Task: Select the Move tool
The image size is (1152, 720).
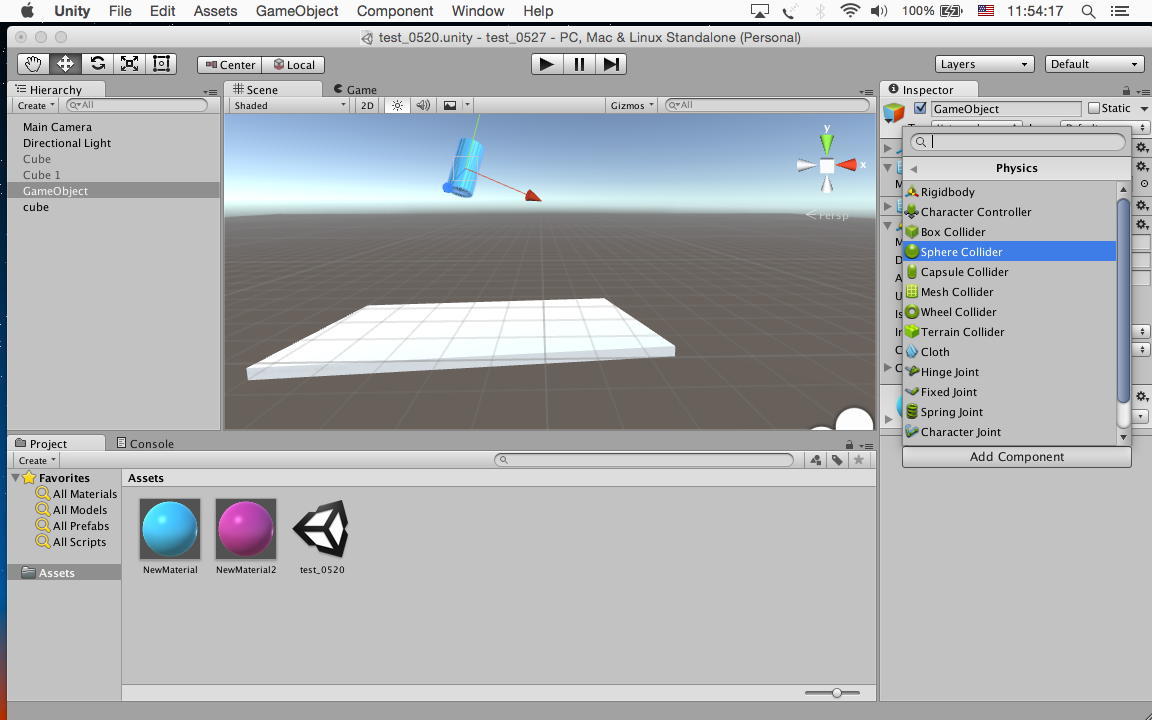Action: point(65,64)
